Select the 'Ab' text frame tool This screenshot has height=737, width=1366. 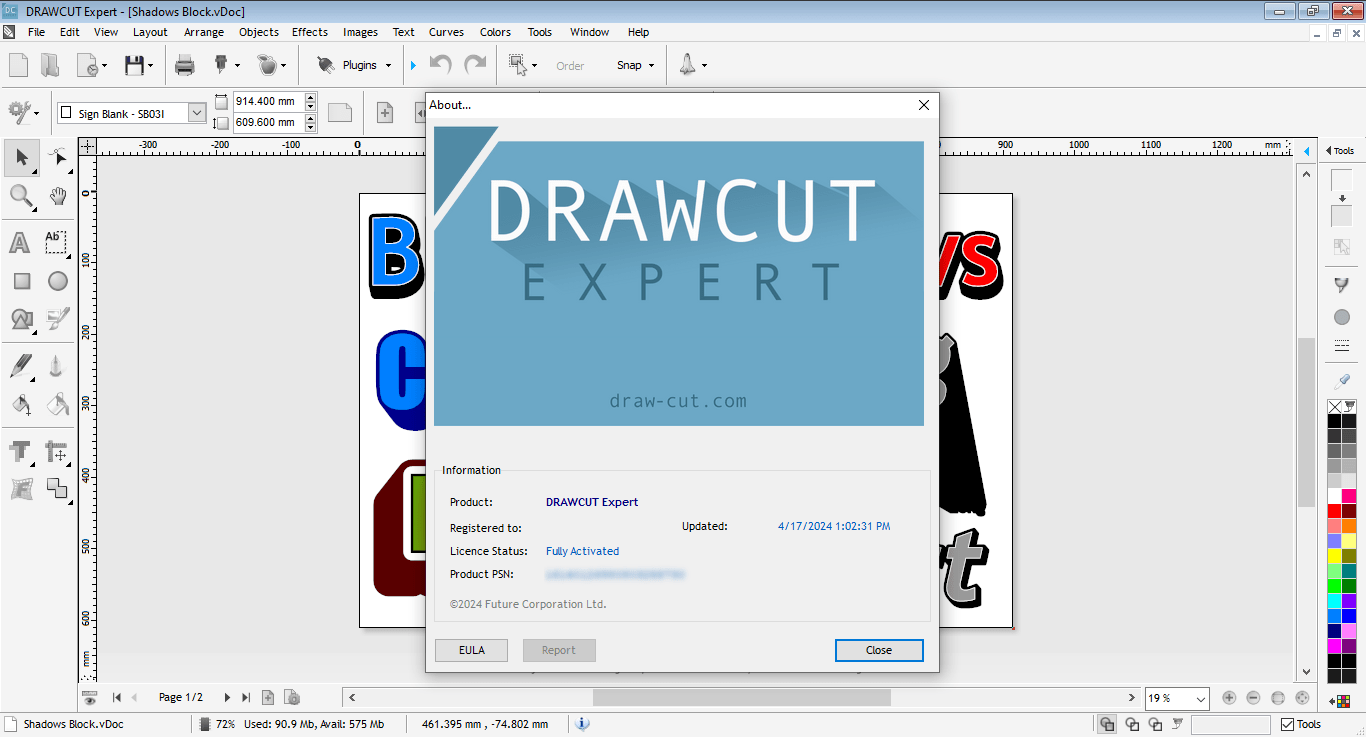(x=56, y=242)
